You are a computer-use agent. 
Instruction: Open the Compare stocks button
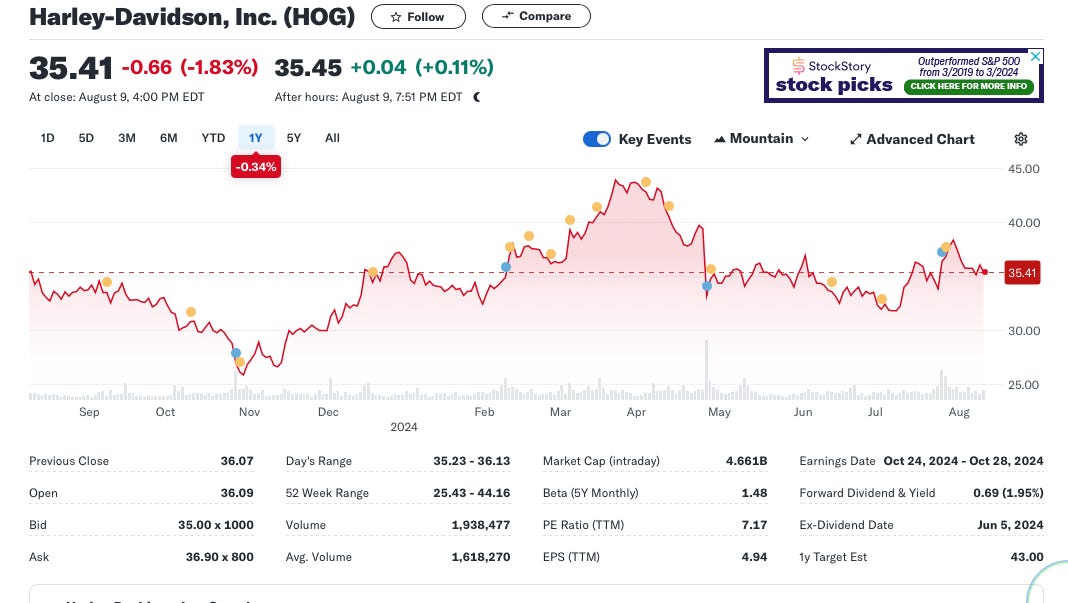coord(536,16)
